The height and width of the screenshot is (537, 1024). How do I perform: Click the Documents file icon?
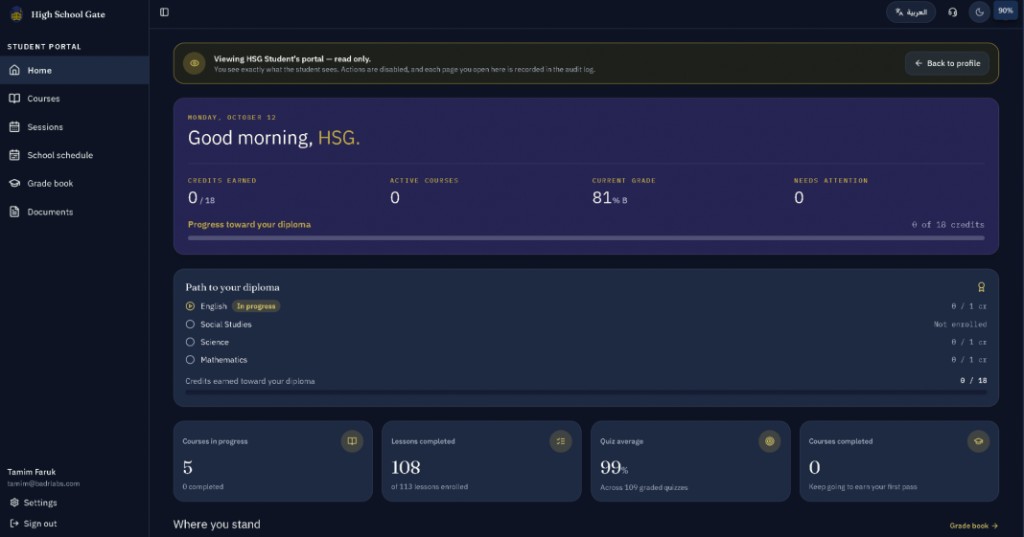coord(14,212)
